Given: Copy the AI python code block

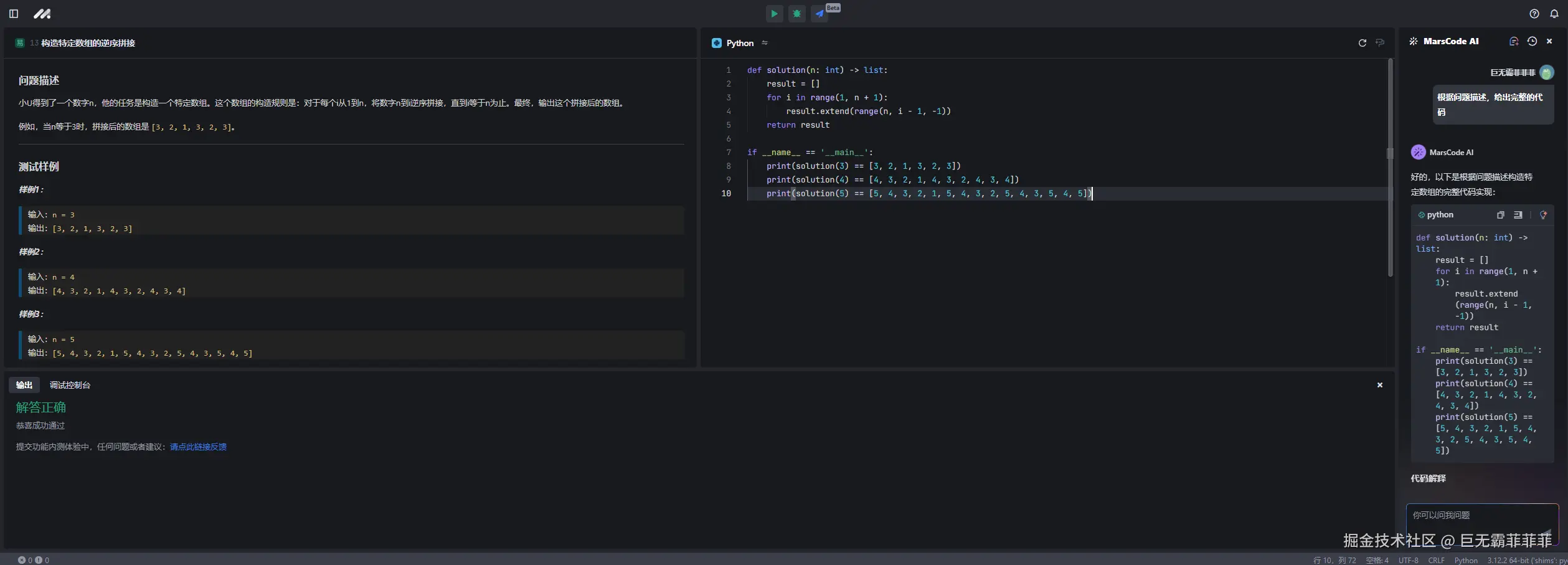Looking at the screenshot, I should point(1501,215).
